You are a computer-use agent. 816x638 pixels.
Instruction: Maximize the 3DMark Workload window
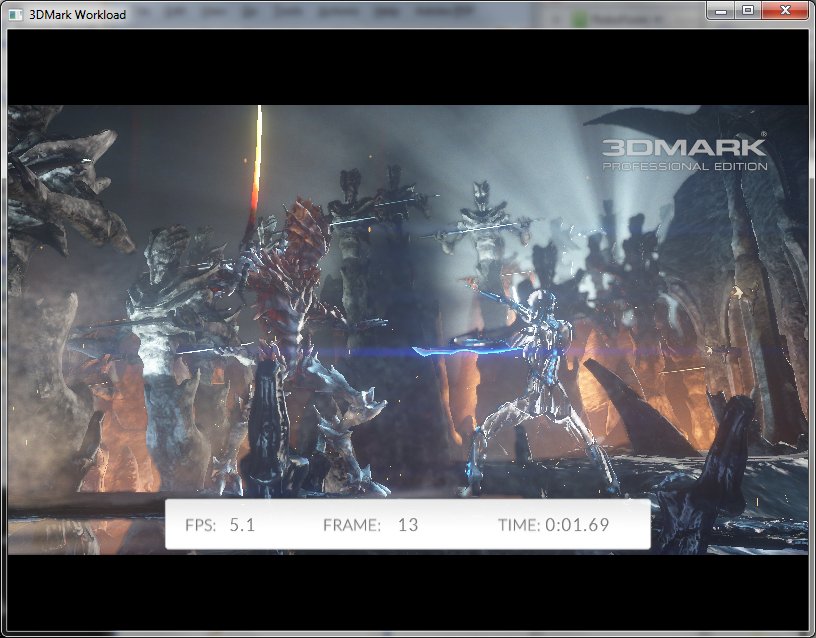point(747,10)
